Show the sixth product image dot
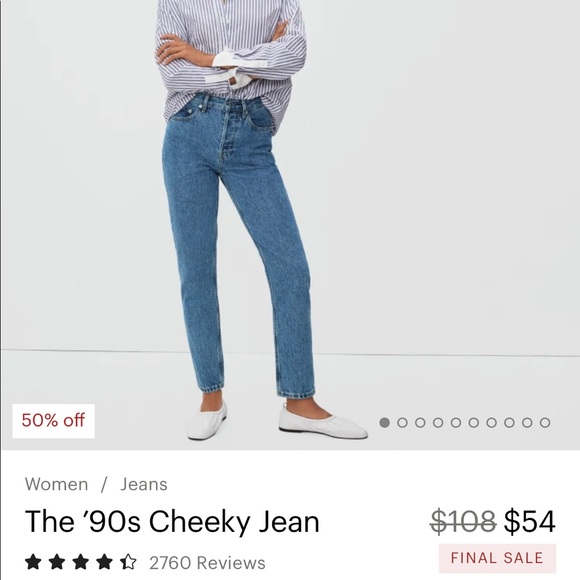This screenshot has width=580, height=580. pos(473,422)
